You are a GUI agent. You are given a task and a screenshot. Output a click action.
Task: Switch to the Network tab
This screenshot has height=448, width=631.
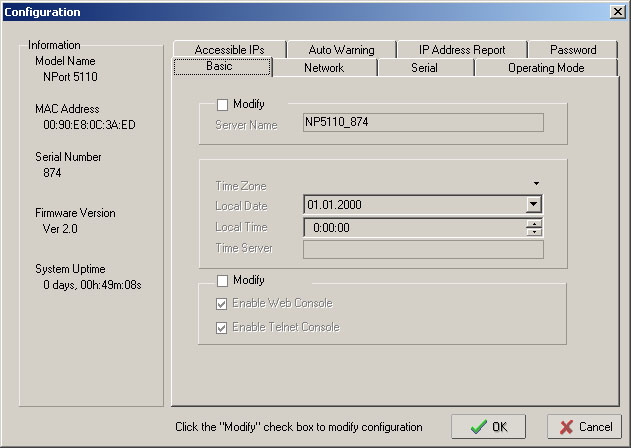click(x=324, y=68)
